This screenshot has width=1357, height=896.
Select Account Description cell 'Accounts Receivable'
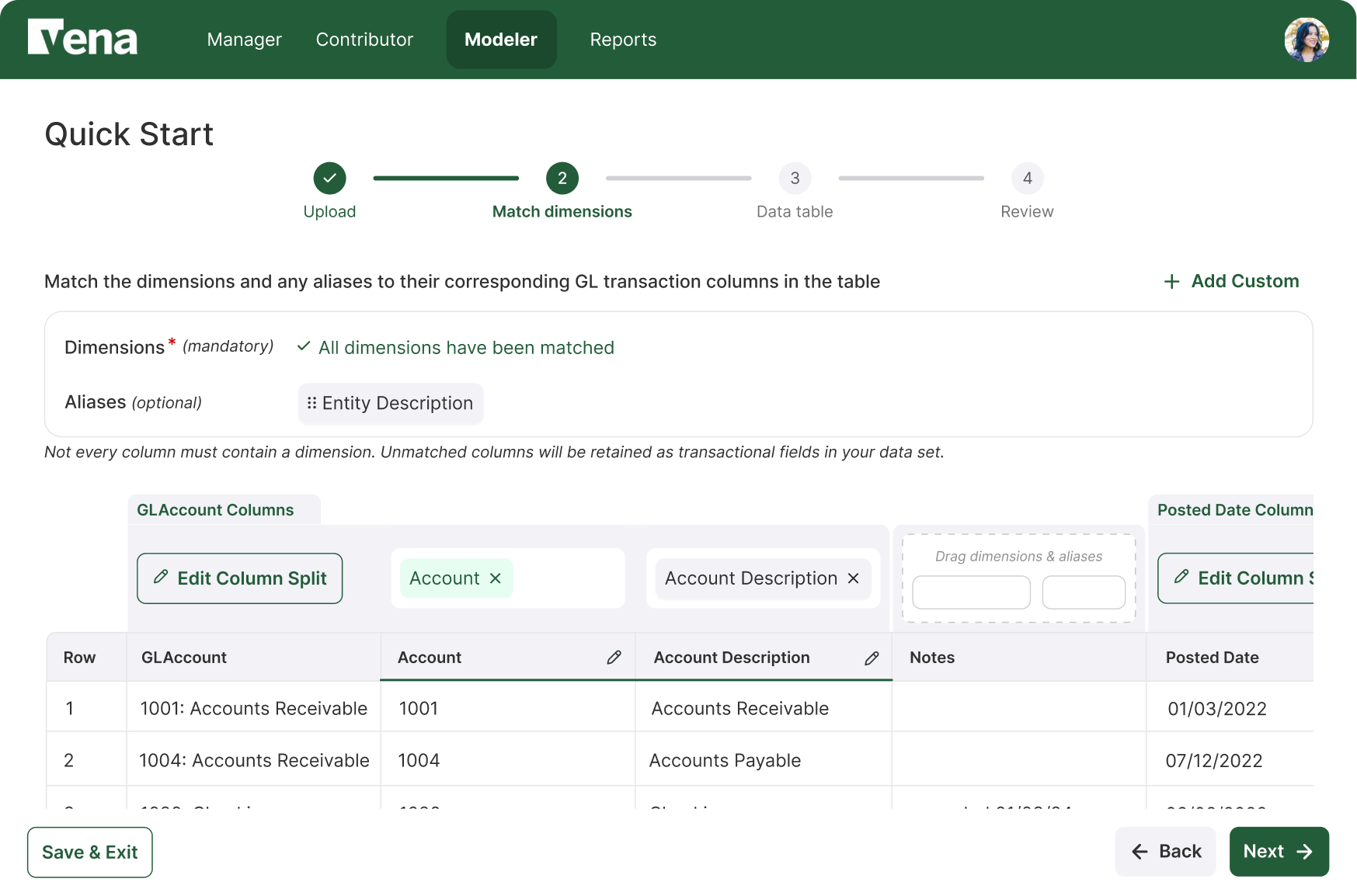tap(763, 708)
